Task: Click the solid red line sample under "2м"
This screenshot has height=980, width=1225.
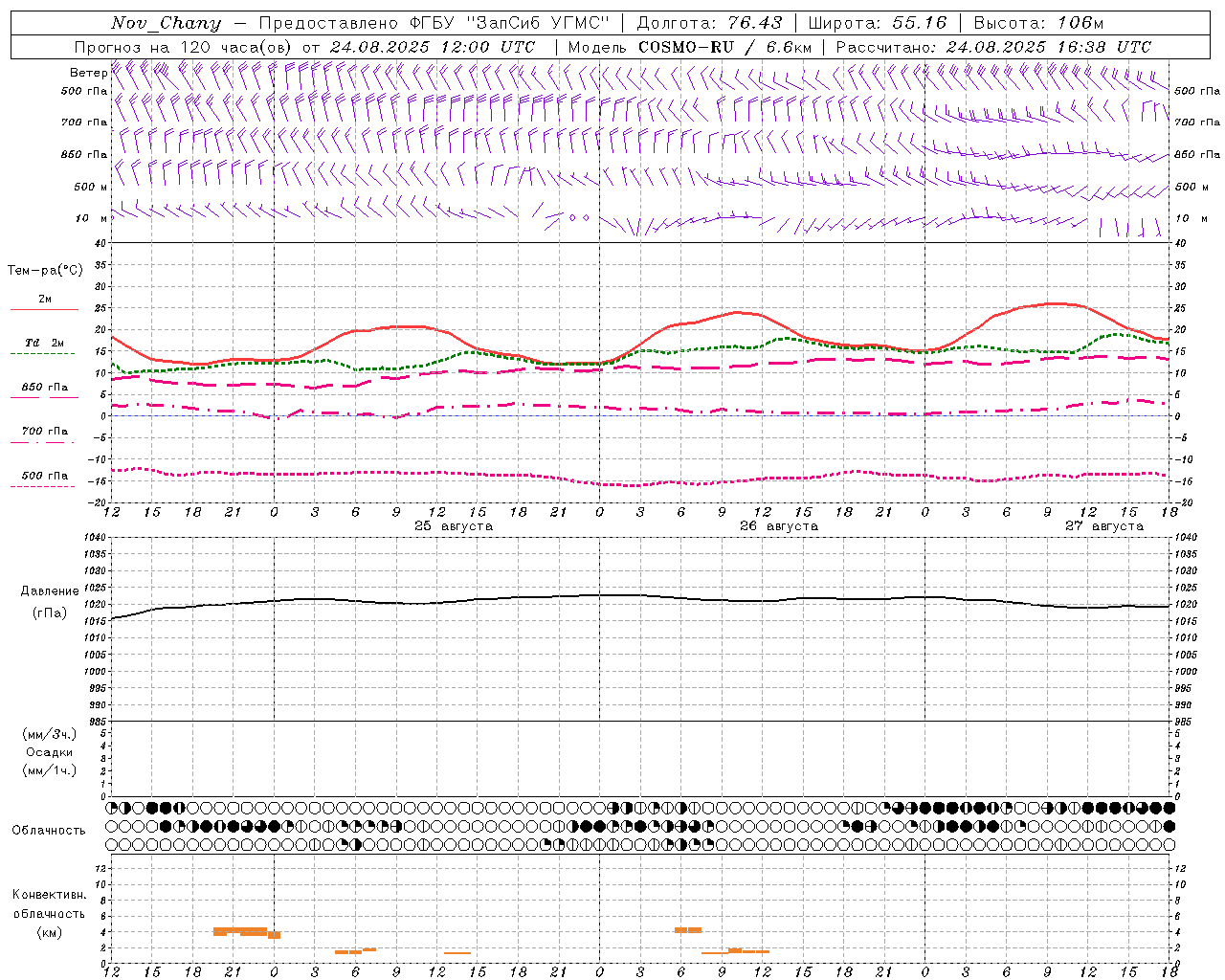Action: pyautogui.click(x=44, y=309)
